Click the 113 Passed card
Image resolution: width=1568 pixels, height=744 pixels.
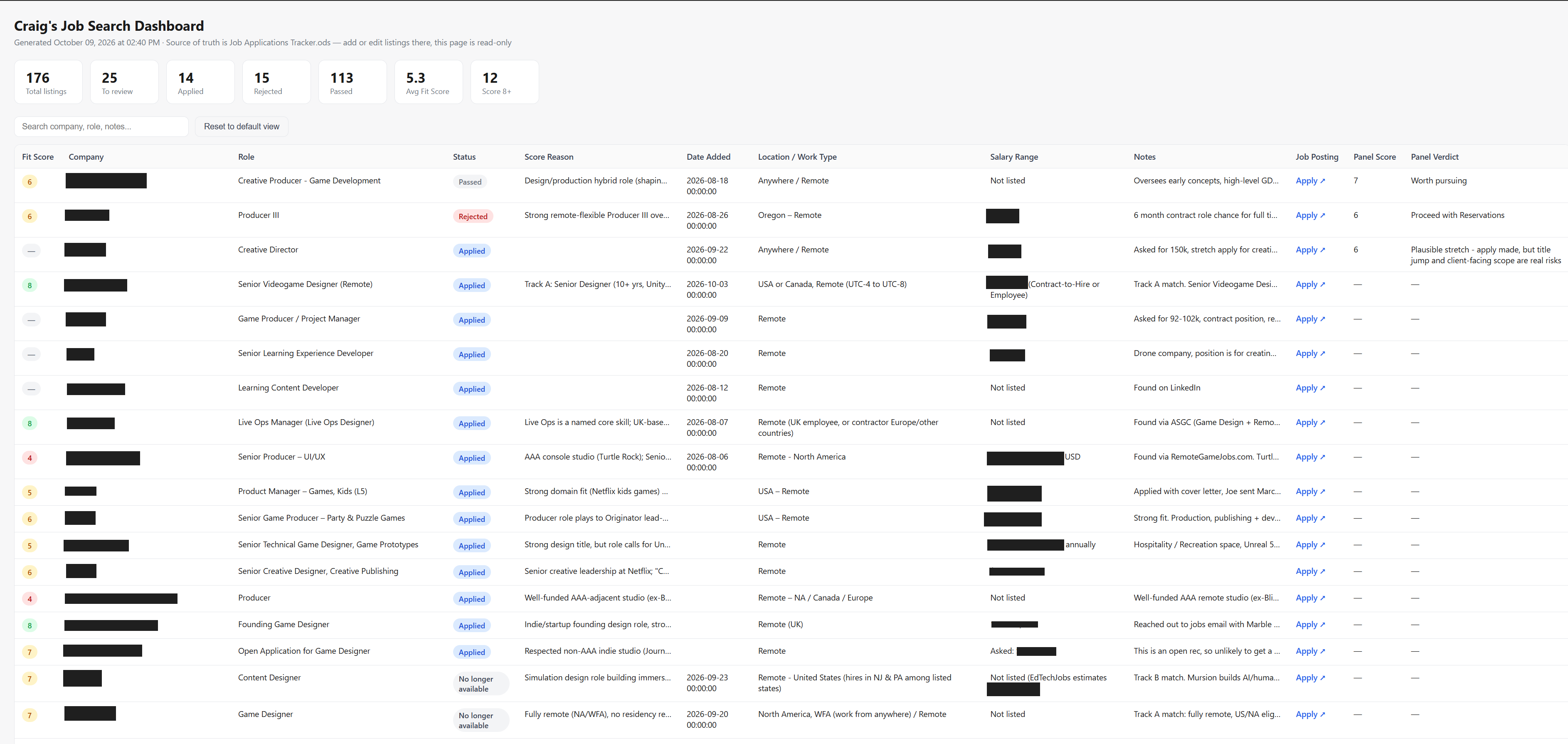[353, 82]
